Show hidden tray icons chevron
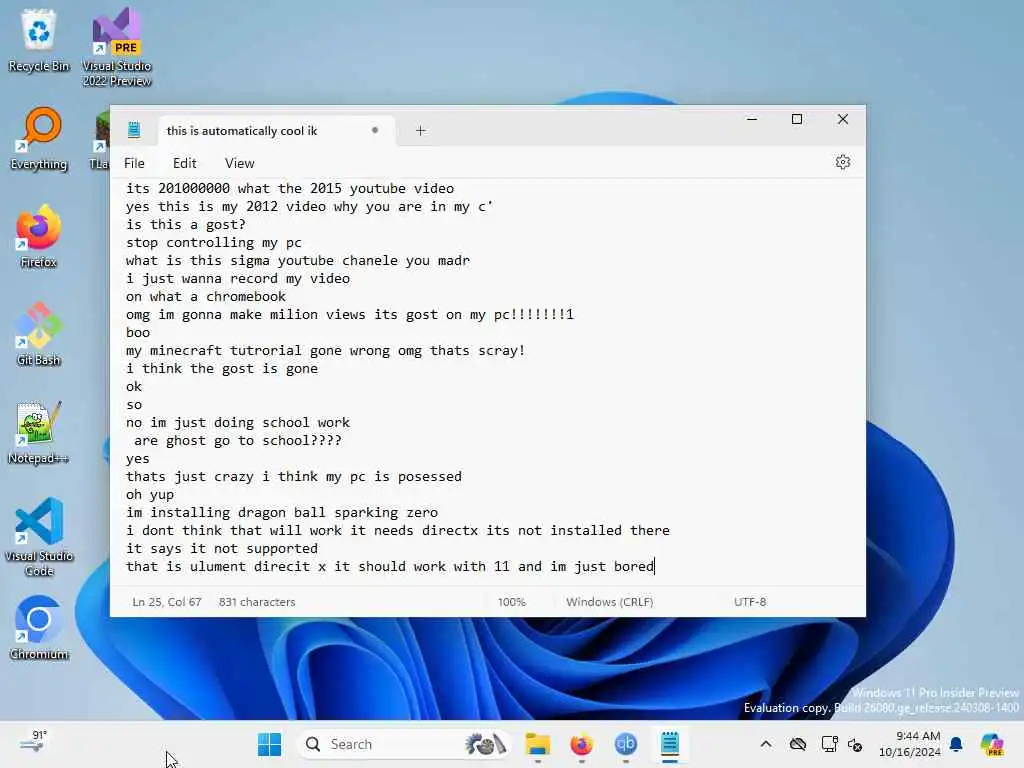This screenshot has width=1024, height=768. [x=765, y=744]
